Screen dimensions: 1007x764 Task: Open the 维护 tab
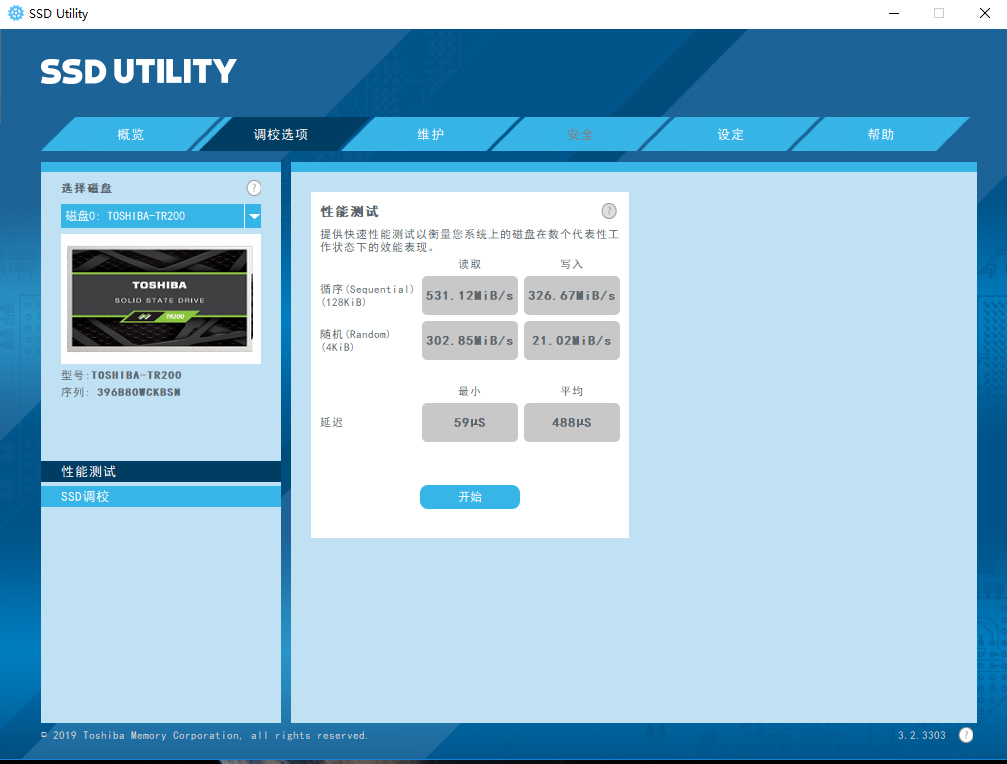[x=431, y=135]
